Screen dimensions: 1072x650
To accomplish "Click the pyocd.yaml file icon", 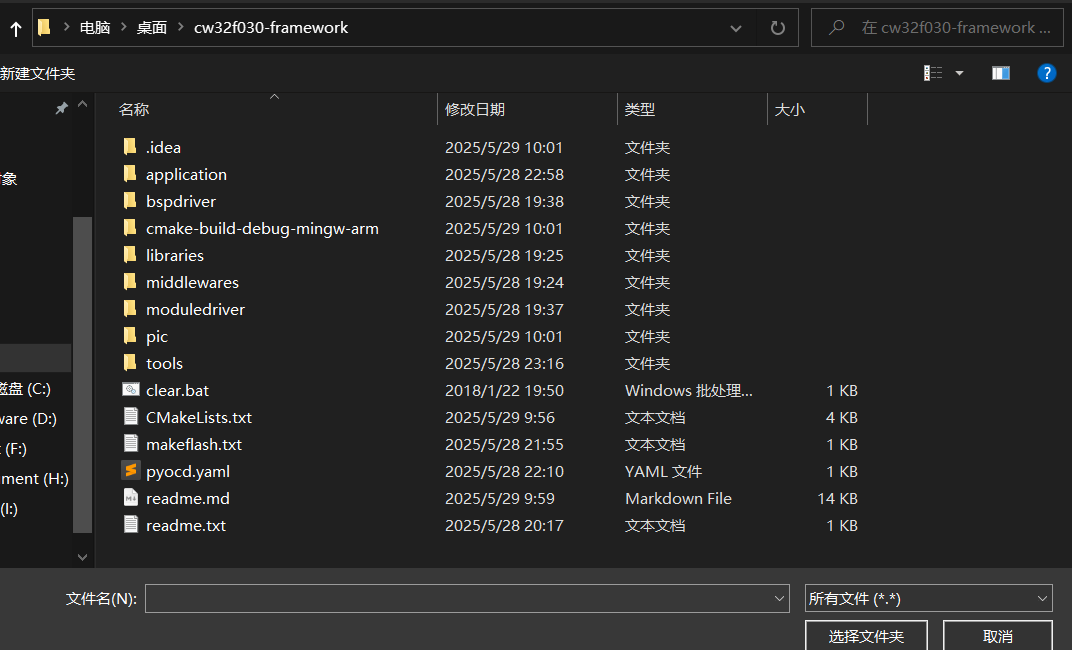I will [130, 471].
